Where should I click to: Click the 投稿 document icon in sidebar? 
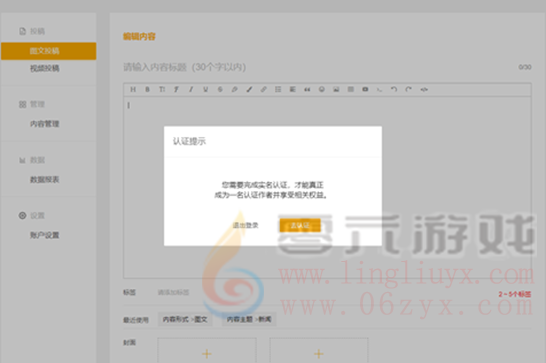click(23, 31)
